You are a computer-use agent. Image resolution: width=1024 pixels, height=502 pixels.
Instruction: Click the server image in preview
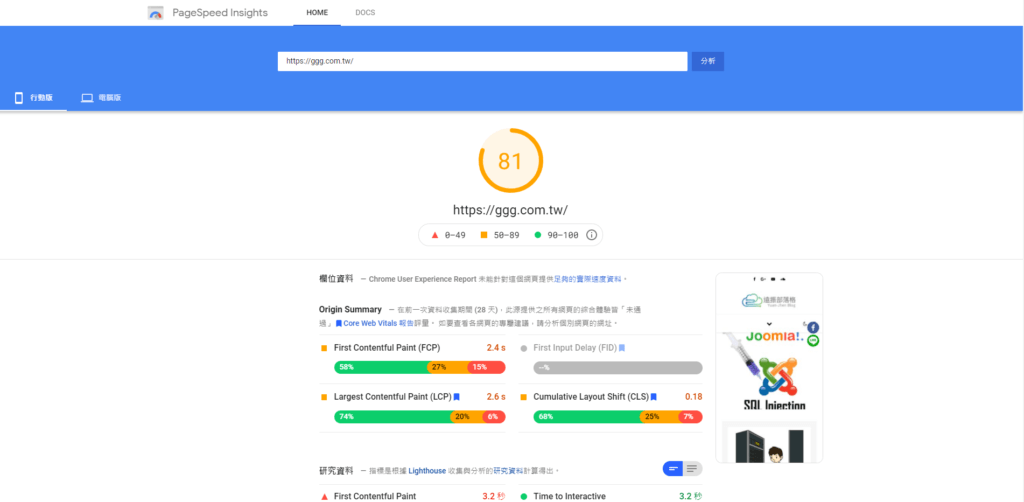[769, 444]
